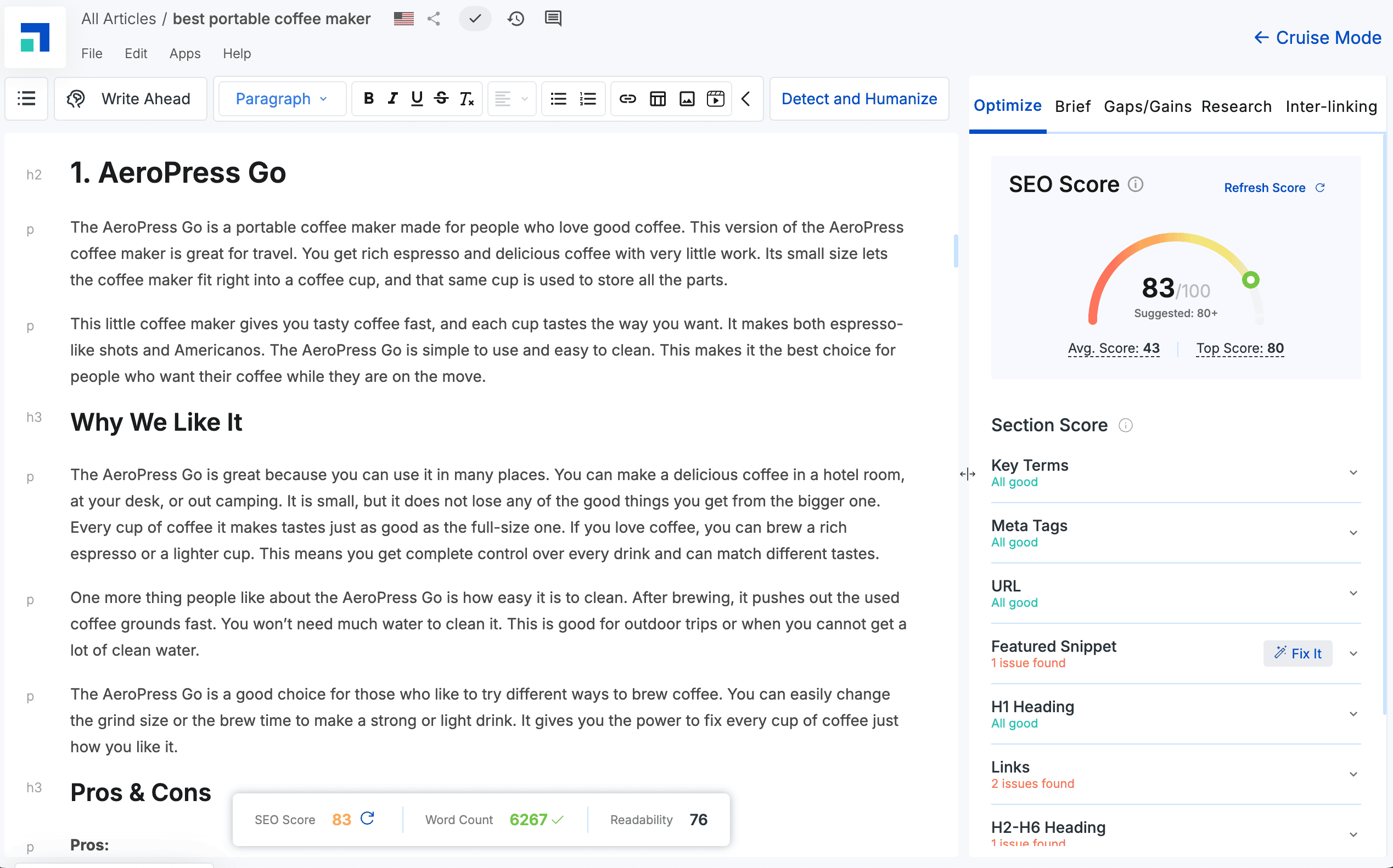Screen dimensions: 1393x868
Task: Click SEO Score info icon
Action: [x=1136, y=184]
